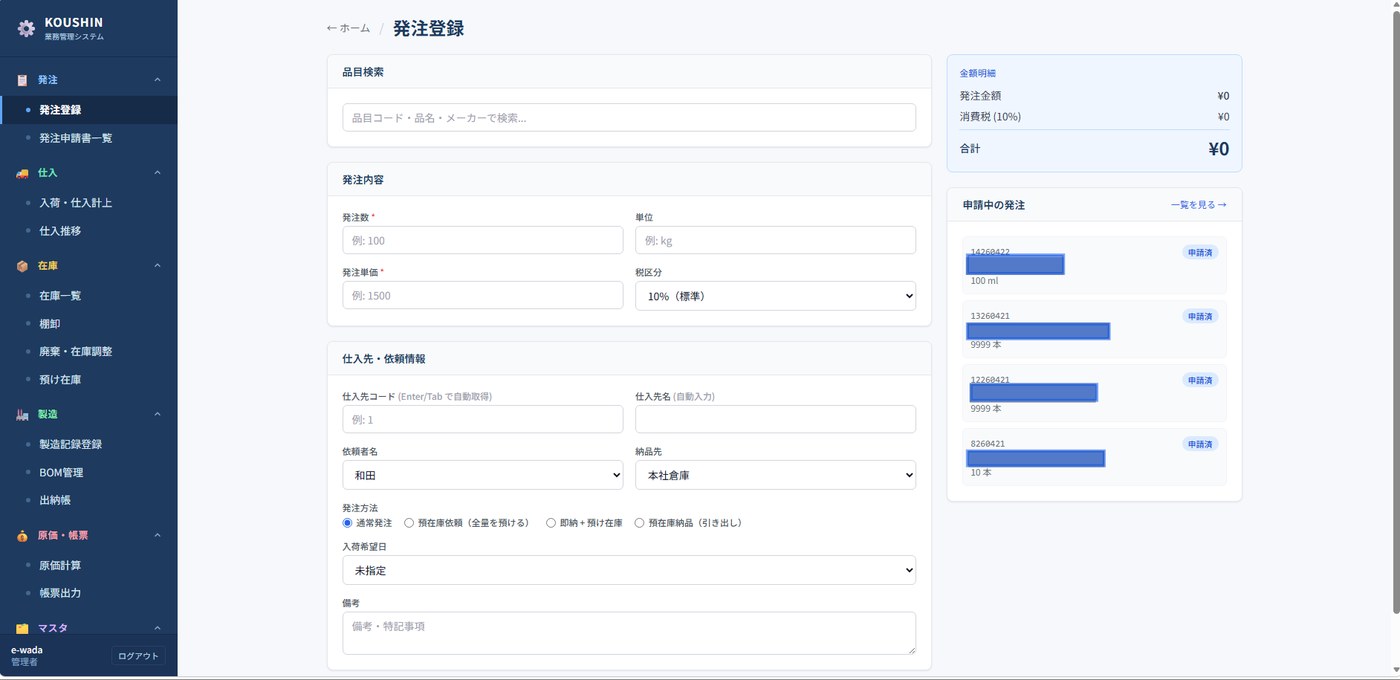Image resolution: width=1400 pixels, height=680 pixels.
Task: Collapse the 発注 sidebar section chevron
Action: tap(157, 80)
